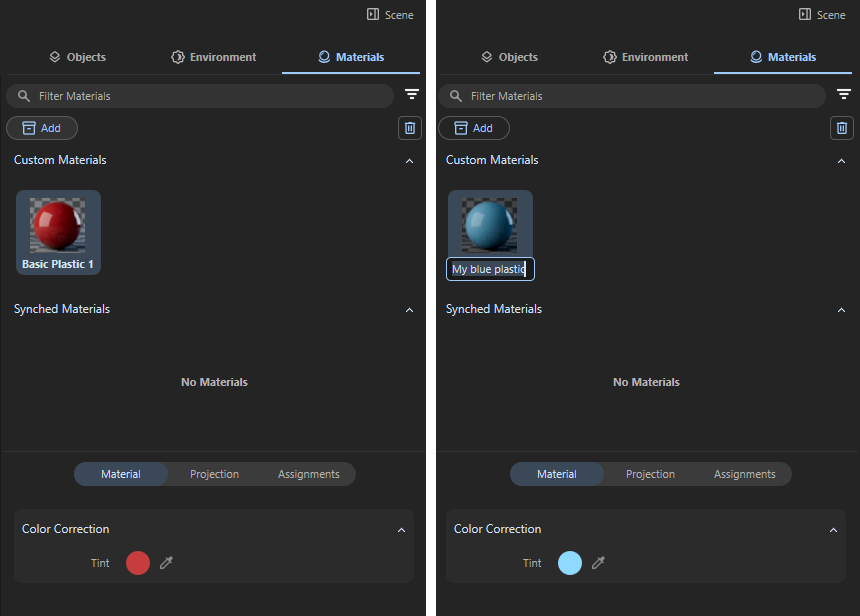Image resolution: width=860 pixels, height=616 pixels.
Task: Open the Assignments section
Action: [308, 474]
